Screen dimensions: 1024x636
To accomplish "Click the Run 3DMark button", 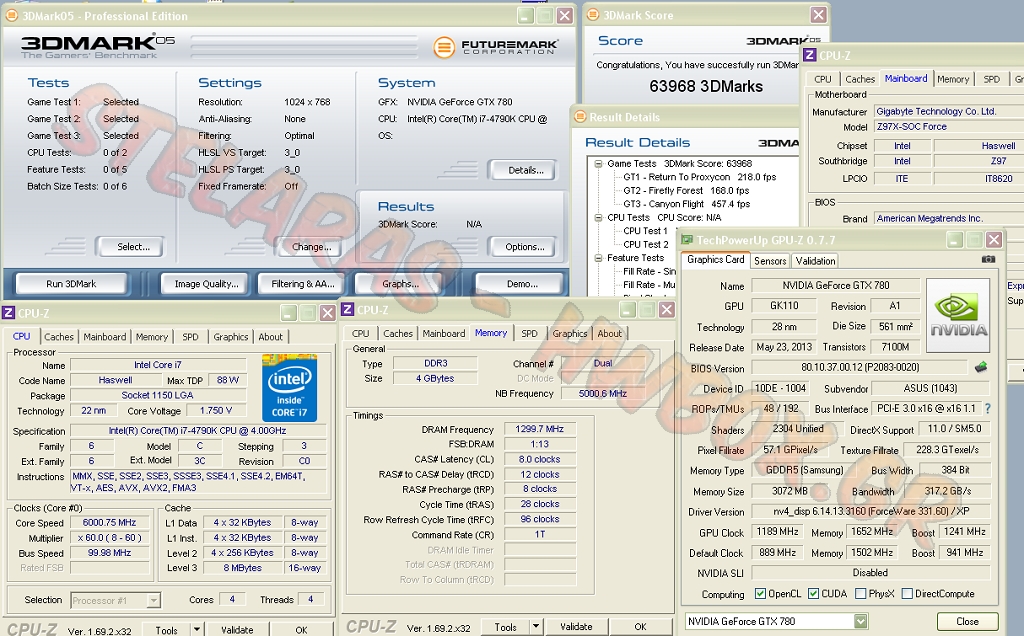I will 71,284.
